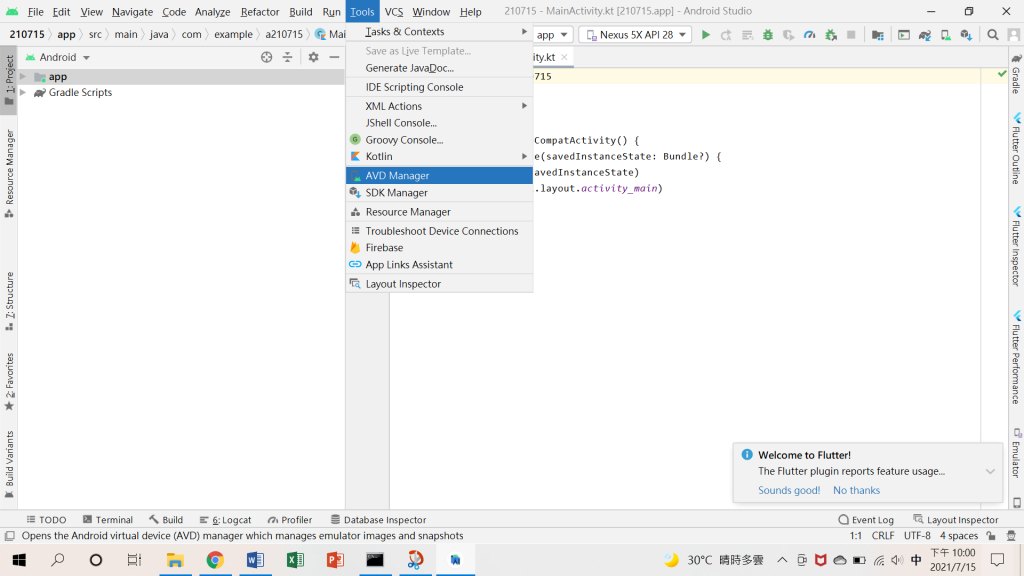
Task: Run app with coverage icon
Action: pyautogui.click(x=789, y=35)
